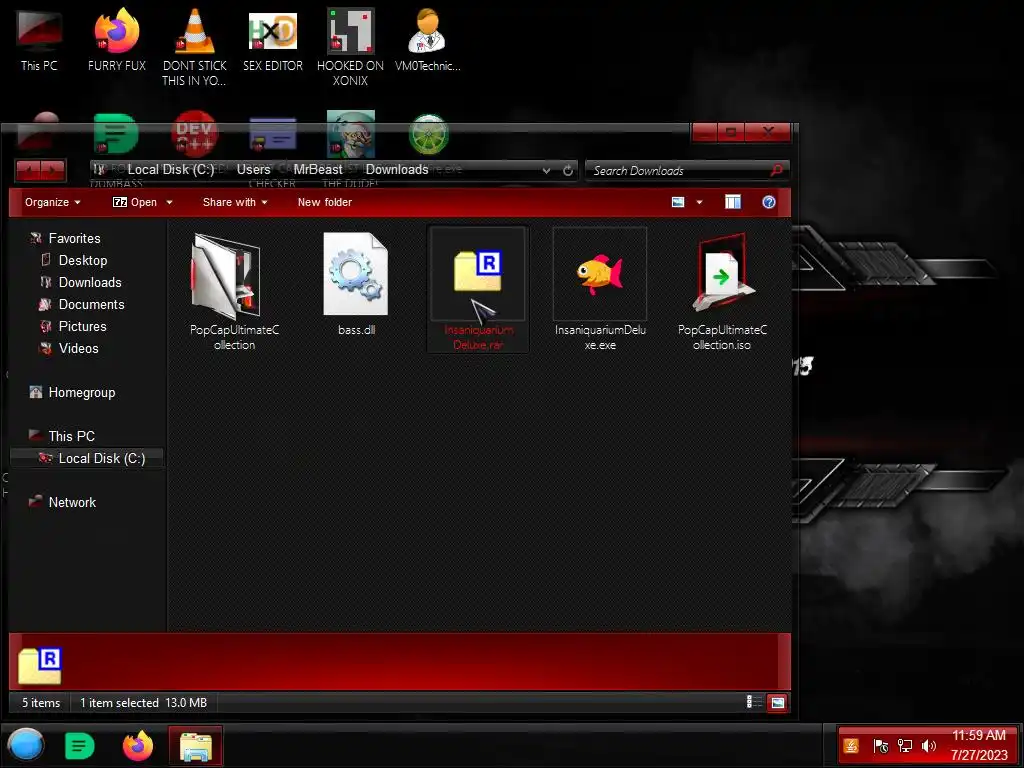
Task: Open the VM0Technic desktop icon
Action: click(x=428, y=40)
